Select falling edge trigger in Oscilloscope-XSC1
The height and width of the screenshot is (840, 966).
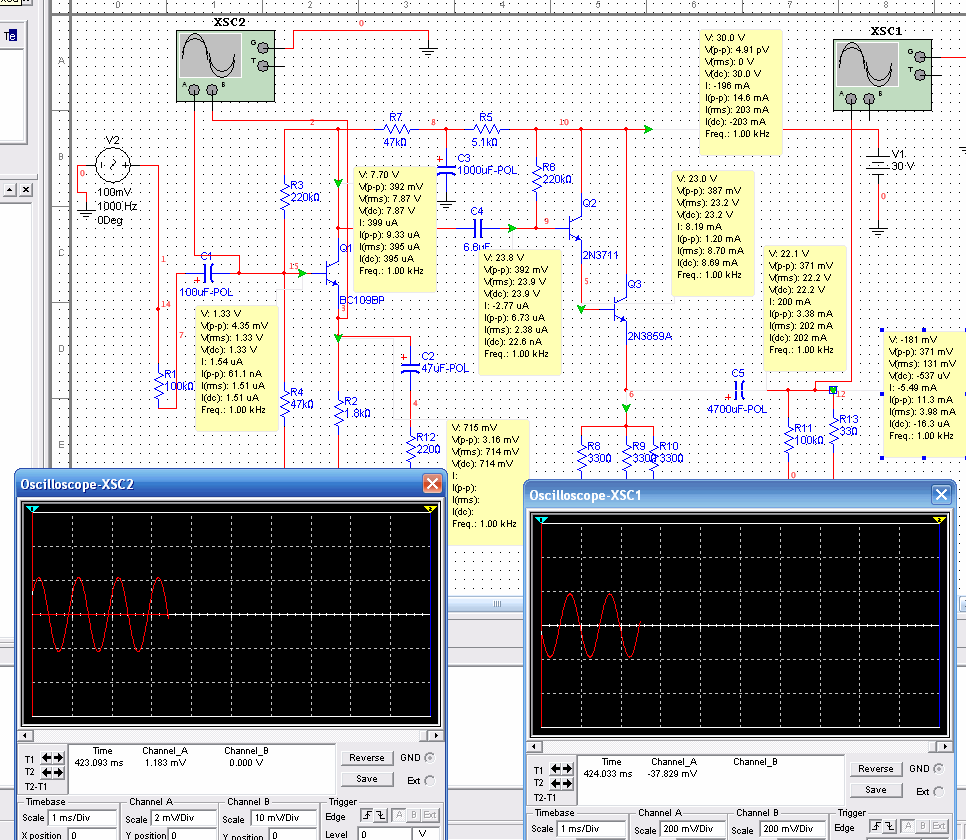[x=890, y=826]
